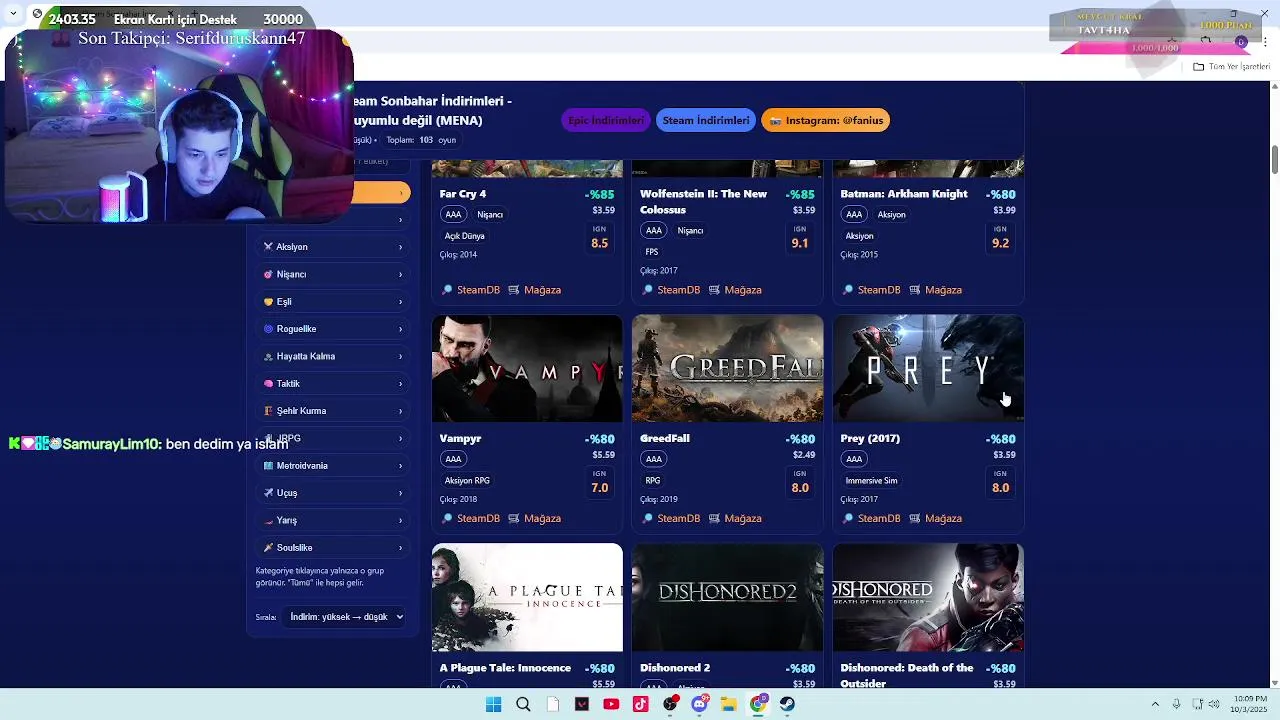
Task: Click SteamDB magnifier icon under Prey (2017)
Action: pos(849,518)
